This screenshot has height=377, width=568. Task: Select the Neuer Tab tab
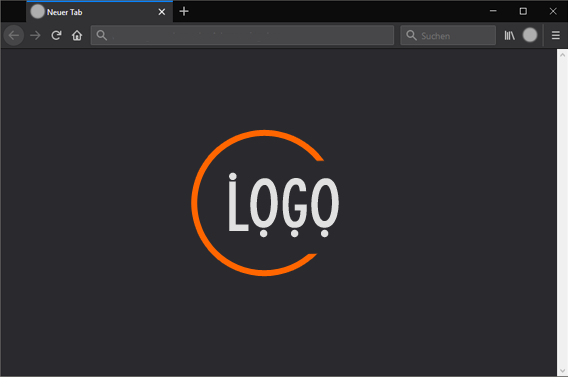100,12
